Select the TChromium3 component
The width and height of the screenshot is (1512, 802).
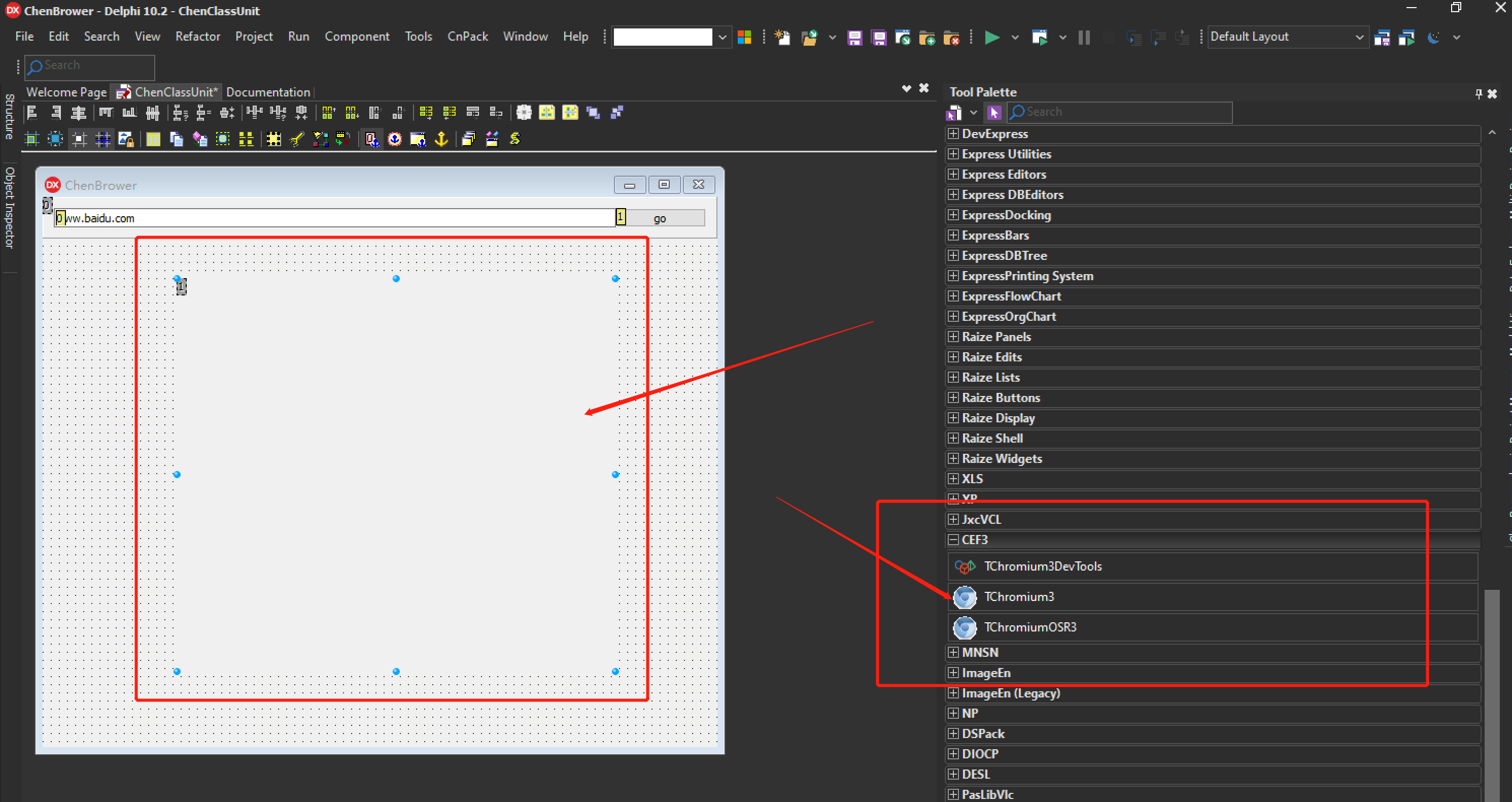tap(1018, 596)
